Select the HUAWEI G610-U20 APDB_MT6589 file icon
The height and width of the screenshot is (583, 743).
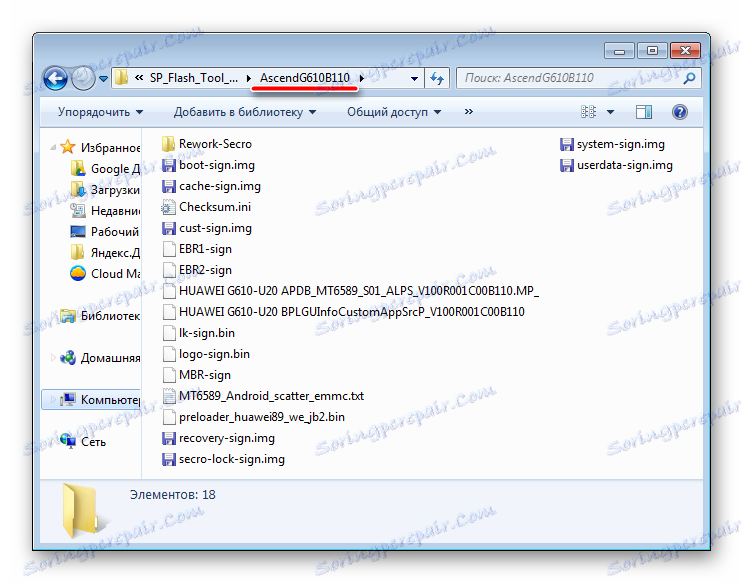(169, 291)
